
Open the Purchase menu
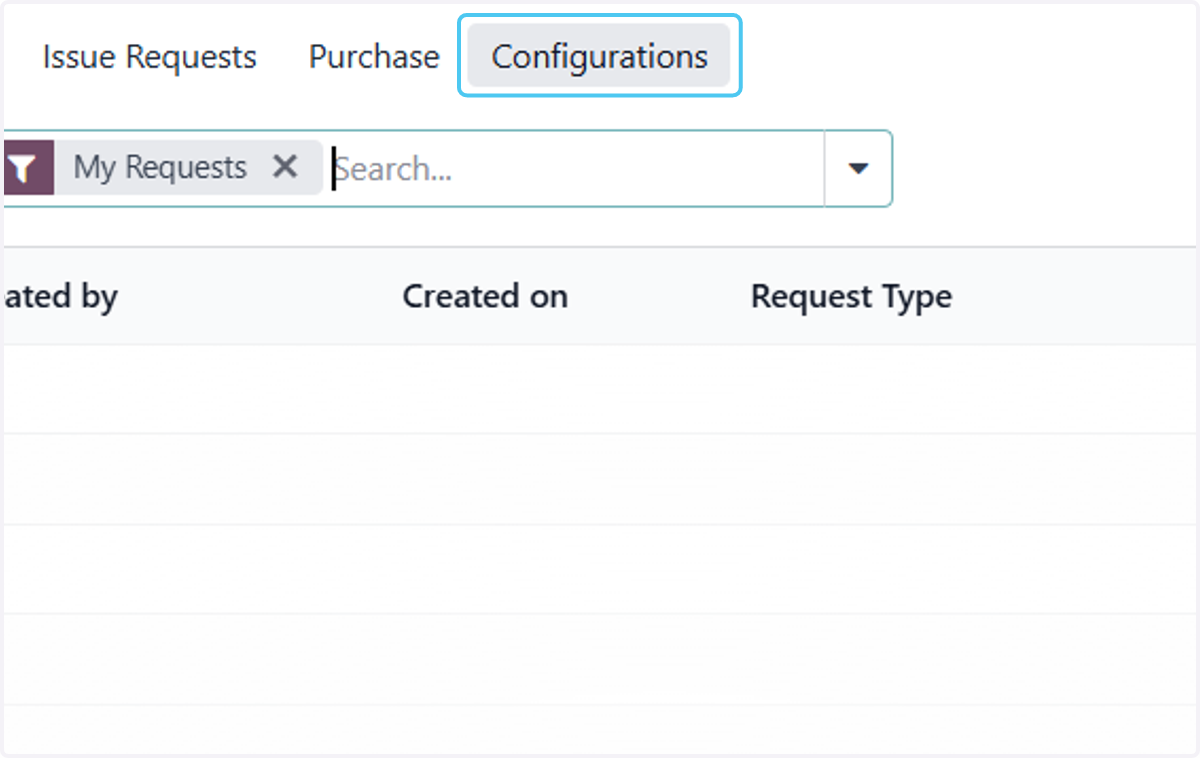point(374,57)
